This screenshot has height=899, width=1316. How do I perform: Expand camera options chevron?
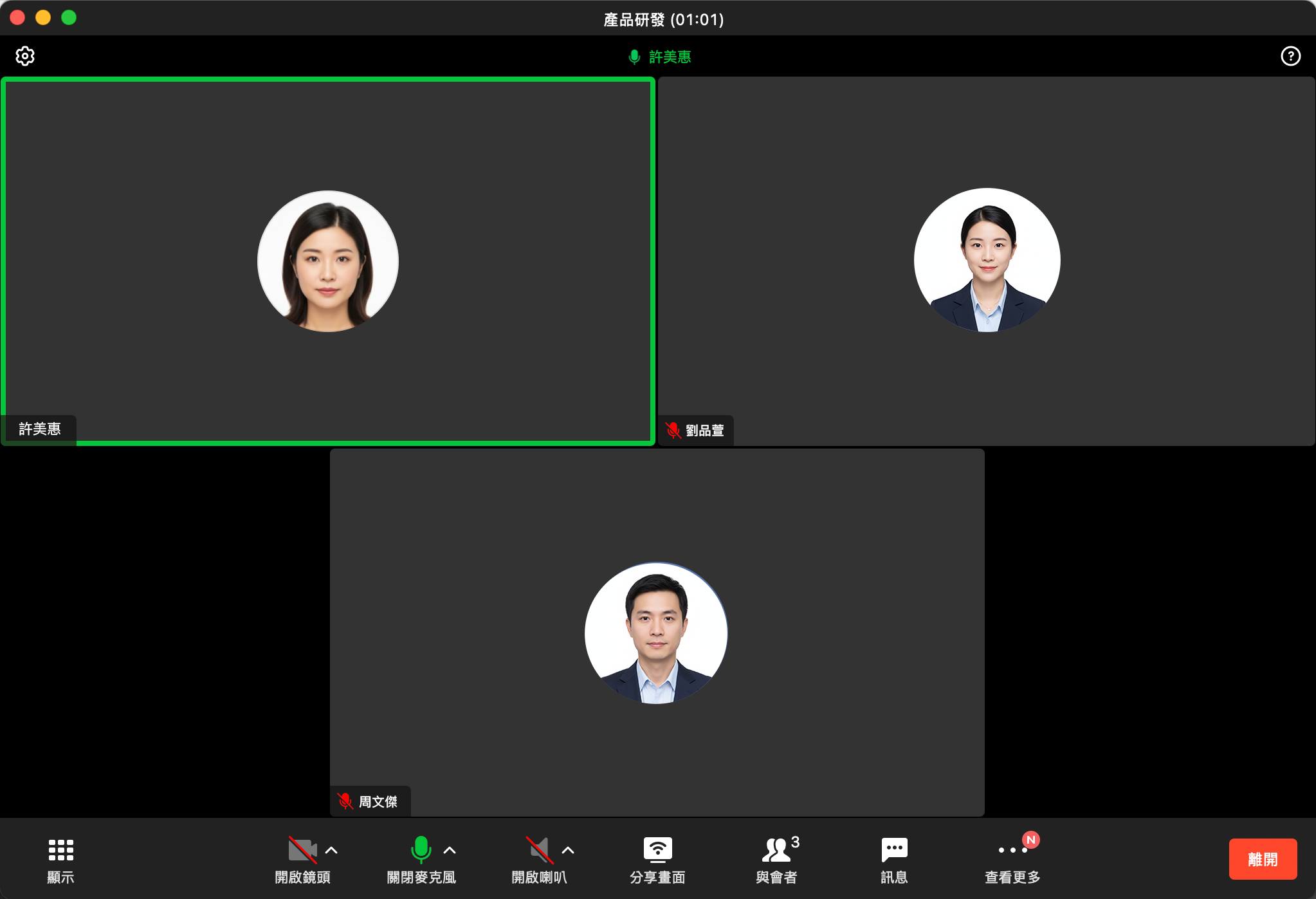[x=332, y=850]
